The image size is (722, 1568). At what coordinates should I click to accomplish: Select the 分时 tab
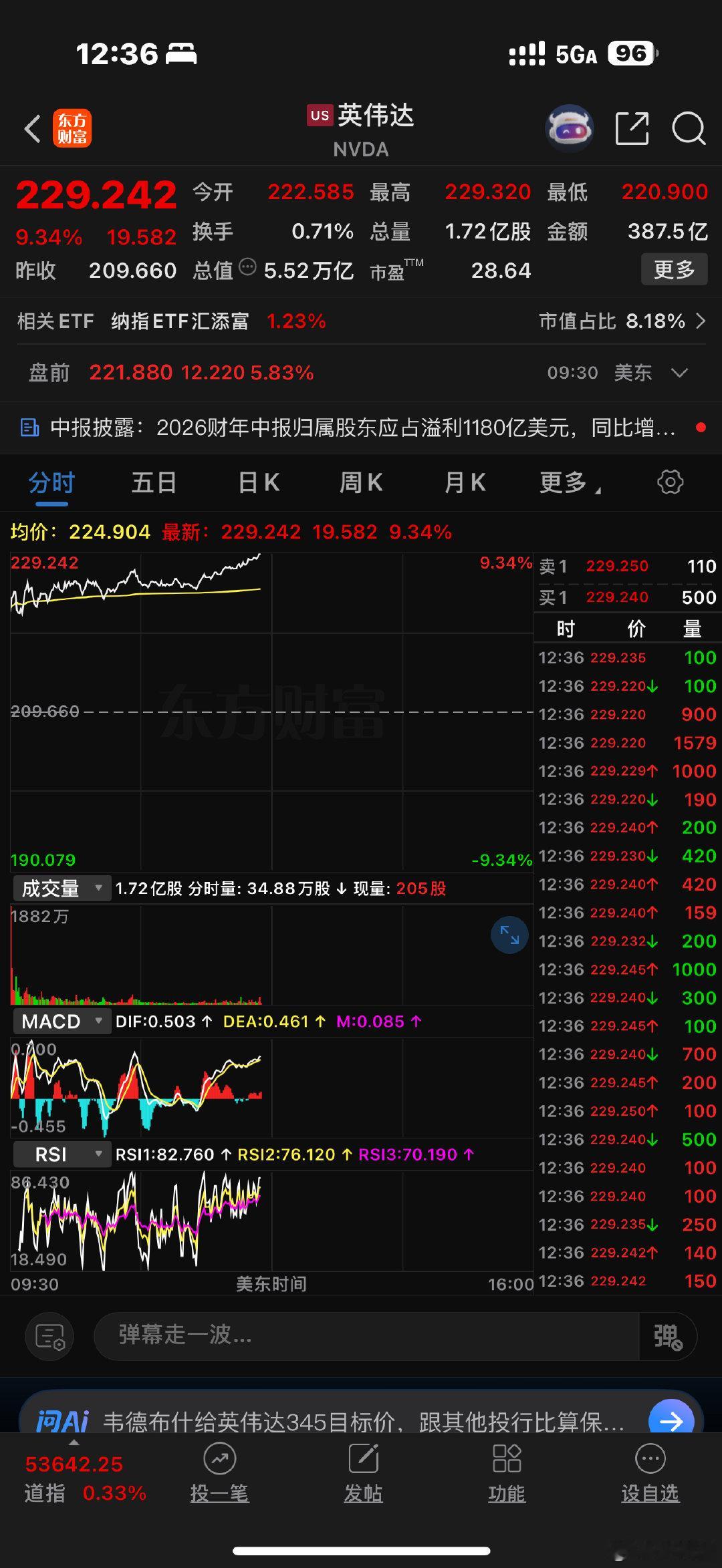51,482
